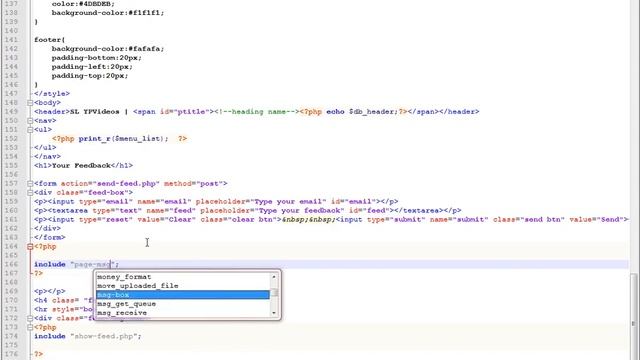Click the footer selector on line 141
The image size is (640, 360).
(x=49, y=40)
